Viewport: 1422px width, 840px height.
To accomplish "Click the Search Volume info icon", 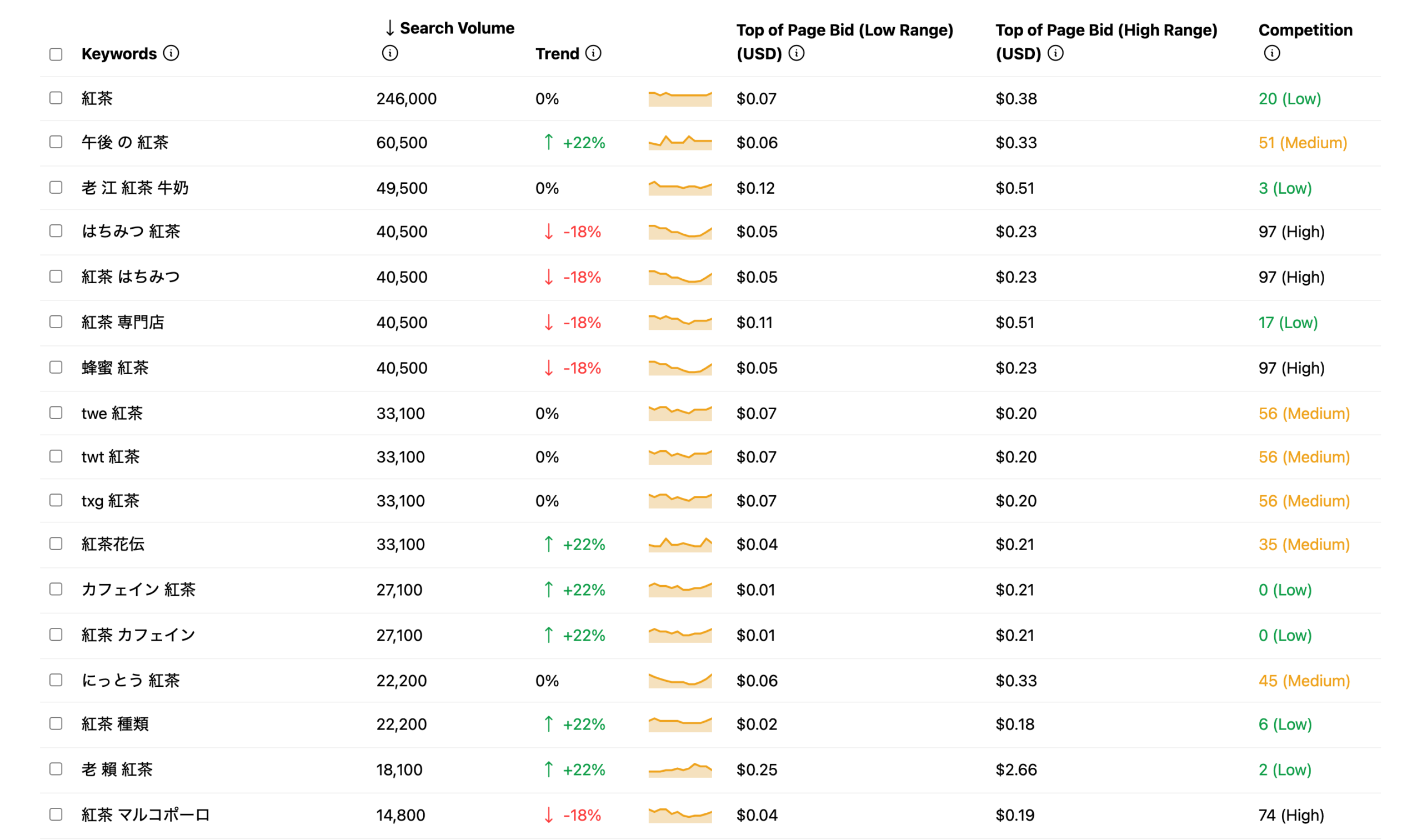I will (389, 53).
